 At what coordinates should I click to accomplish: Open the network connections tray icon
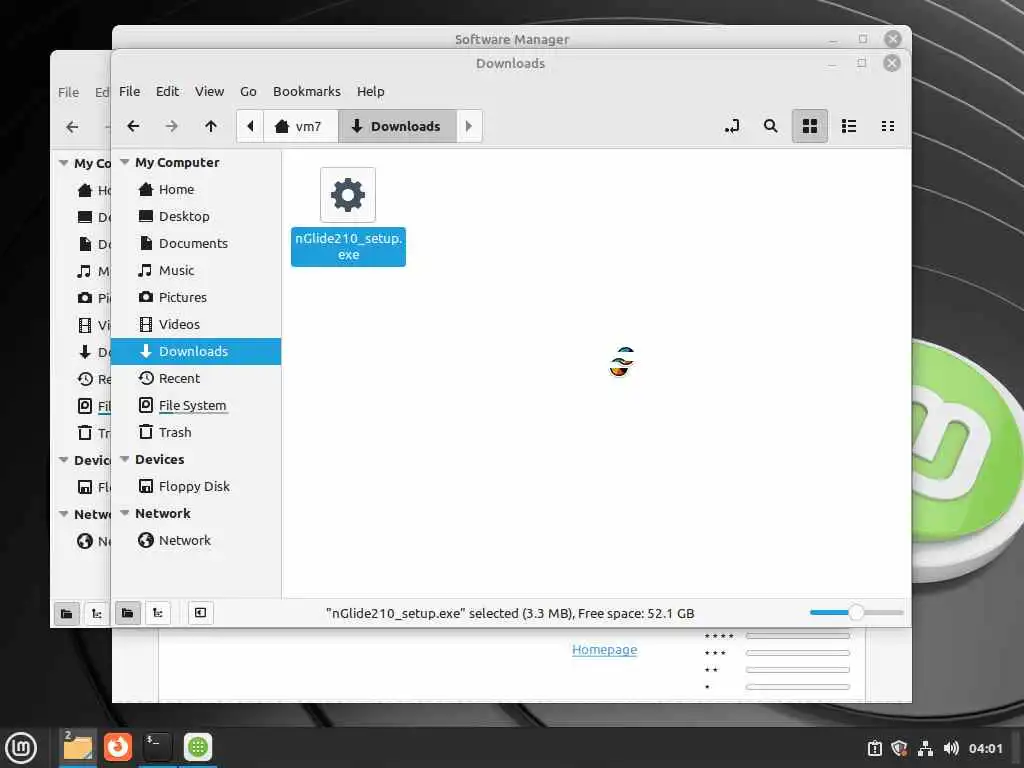[x=925, y=748]
